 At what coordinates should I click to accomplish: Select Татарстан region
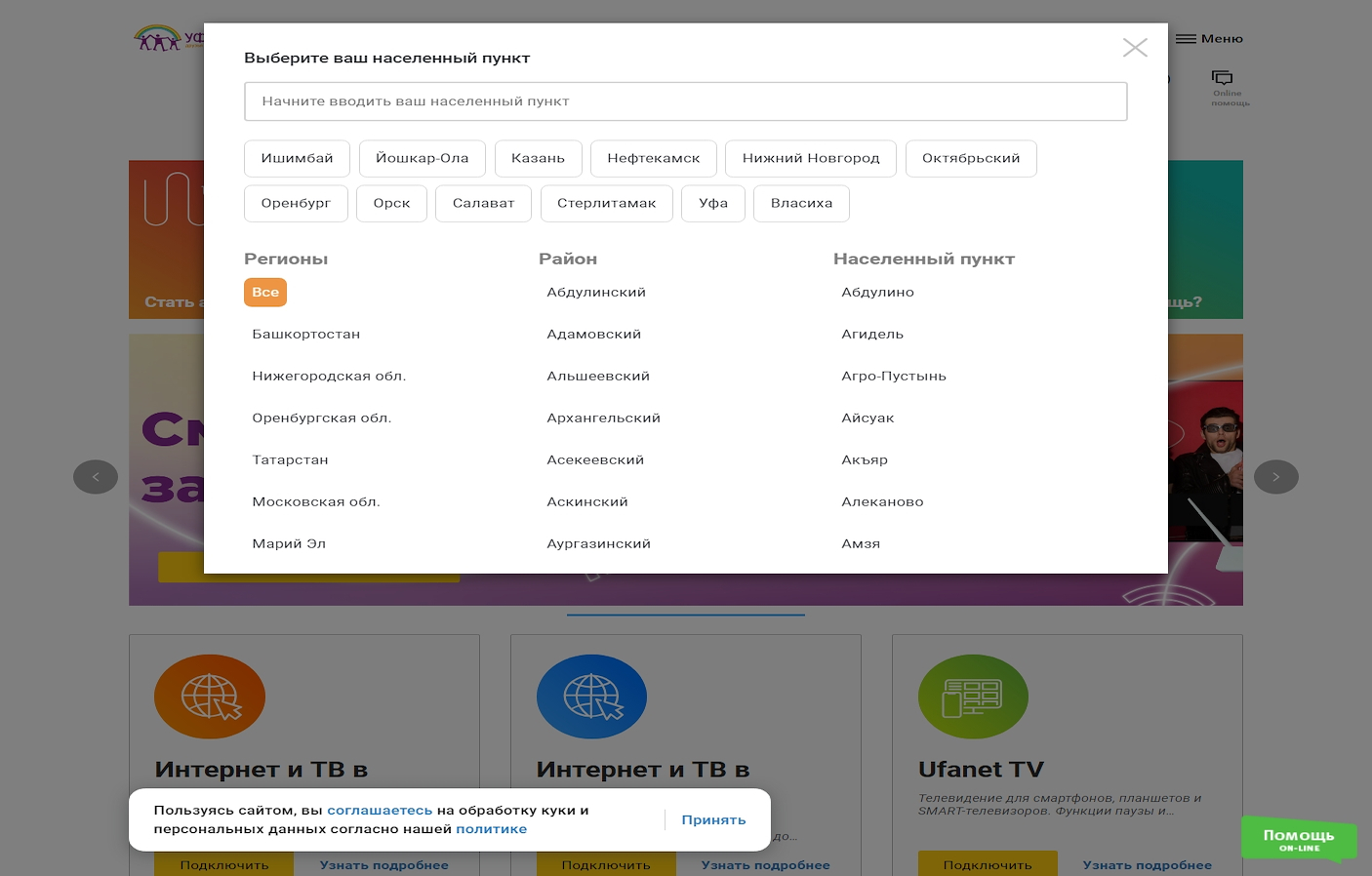coord(290,459)
